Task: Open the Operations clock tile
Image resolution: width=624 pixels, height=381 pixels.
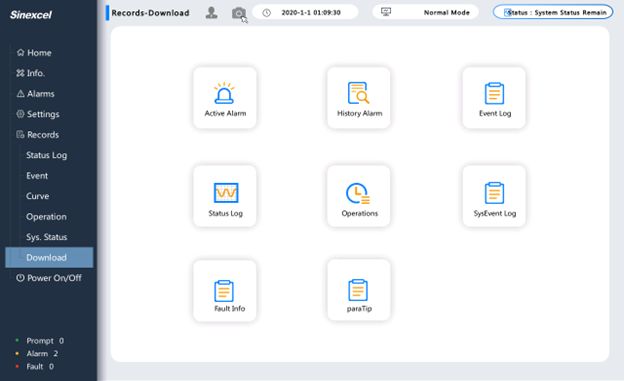Action: click(359, 196)
